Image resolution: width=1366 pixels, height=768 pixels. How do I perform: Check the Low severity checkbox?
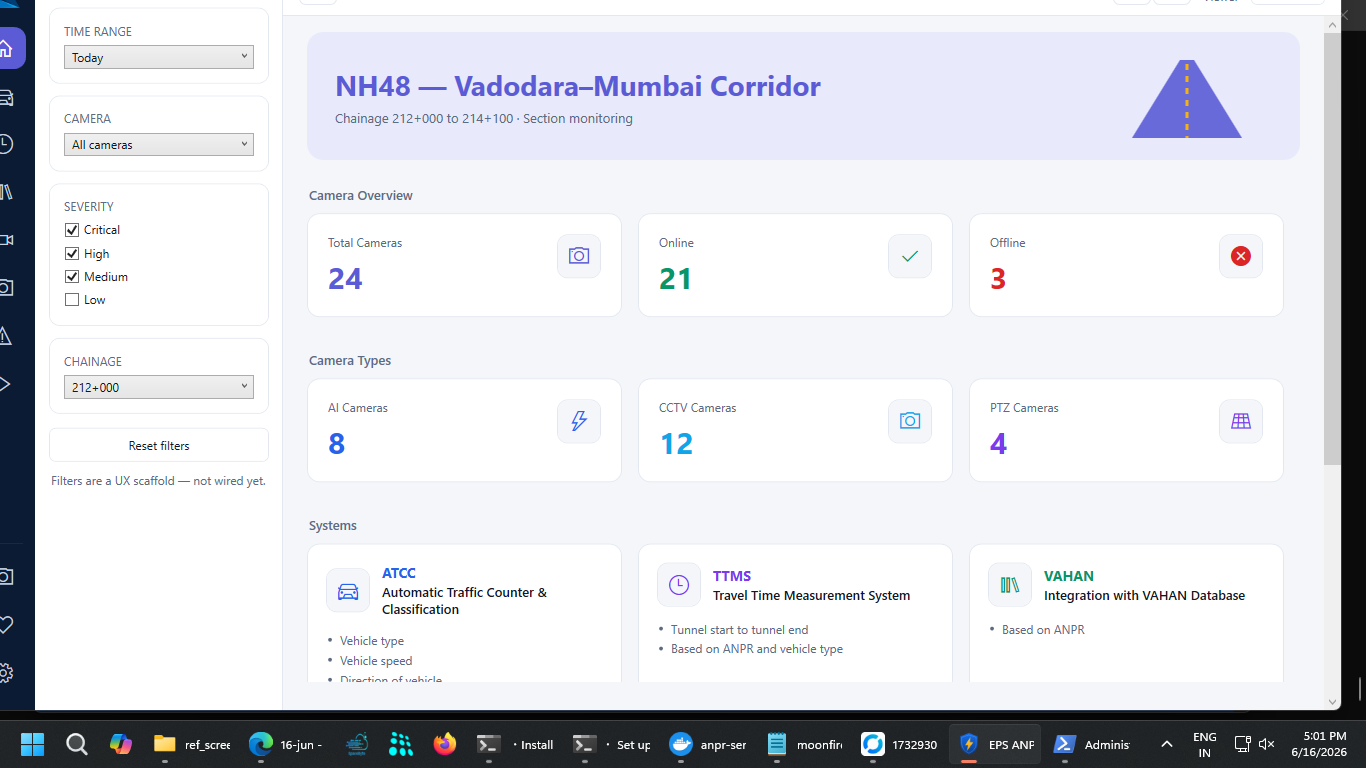(72, 300)
